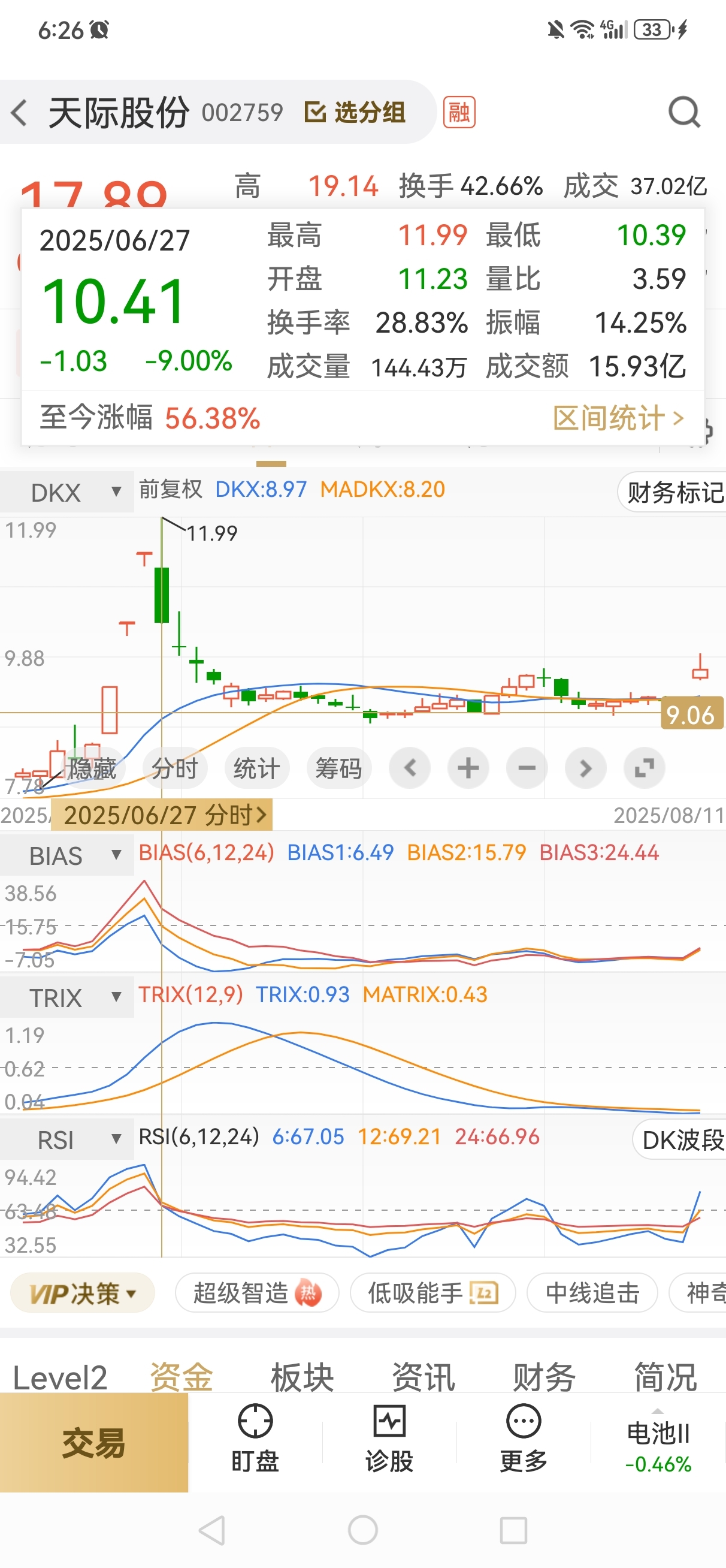Switch to Level2 tab

60,1377
